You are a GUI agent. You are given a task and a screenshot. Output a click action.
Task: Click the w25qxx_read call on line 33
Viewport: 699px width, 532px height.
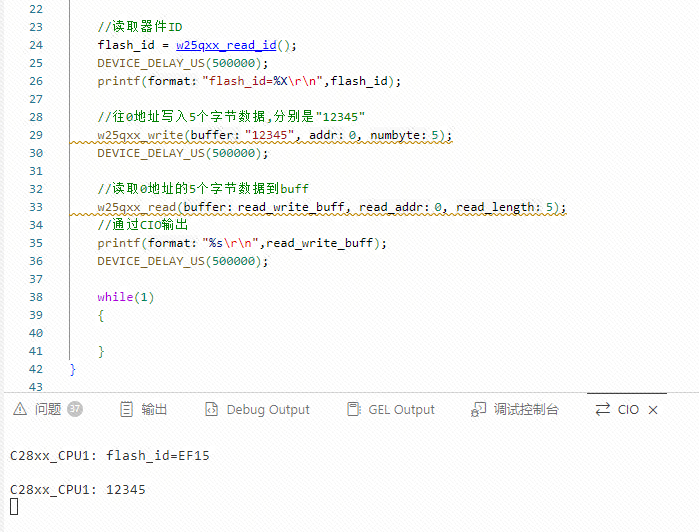332,207
